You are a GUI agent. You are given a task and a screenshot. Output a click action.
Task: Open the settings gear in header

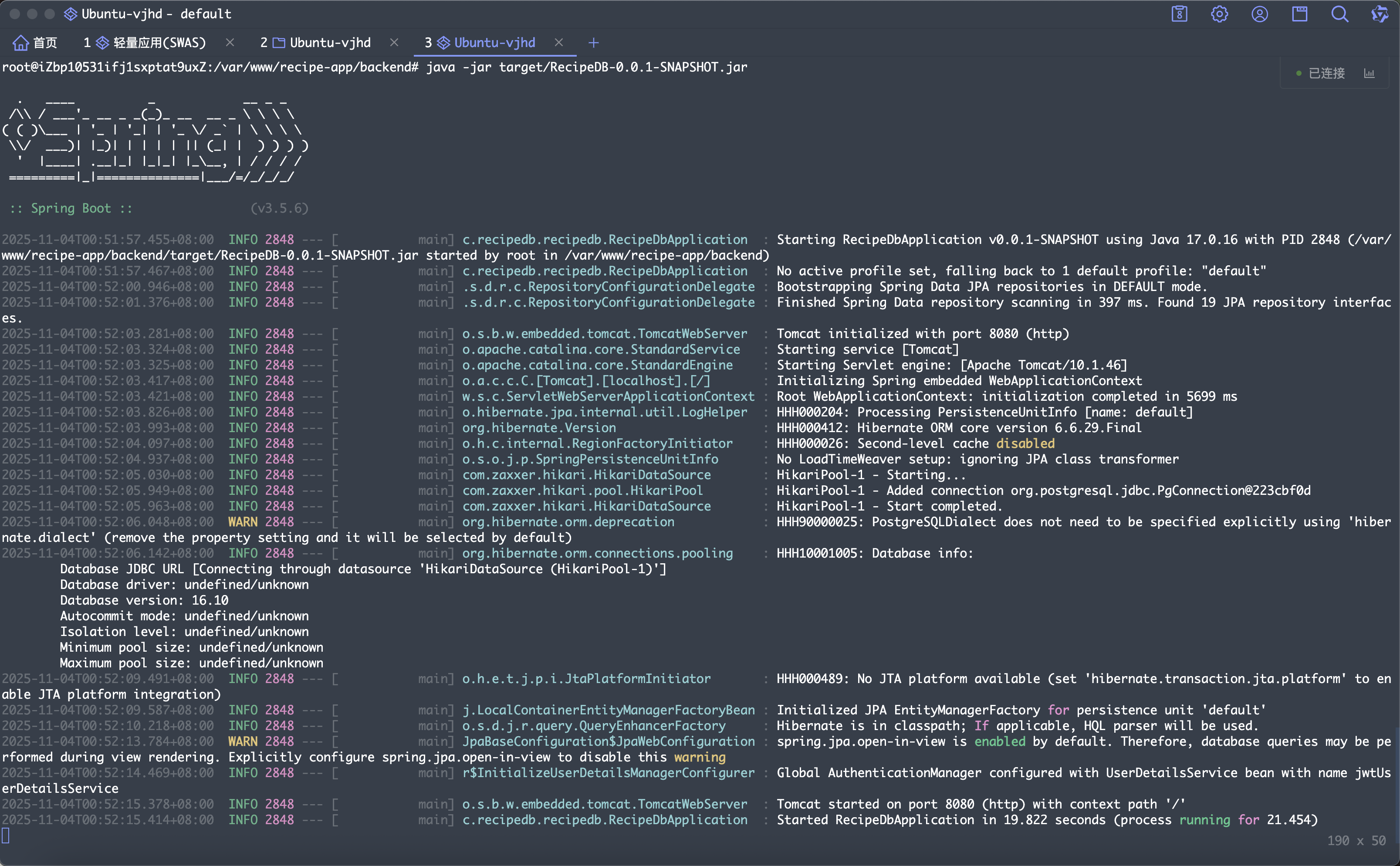pos(1219,14)
